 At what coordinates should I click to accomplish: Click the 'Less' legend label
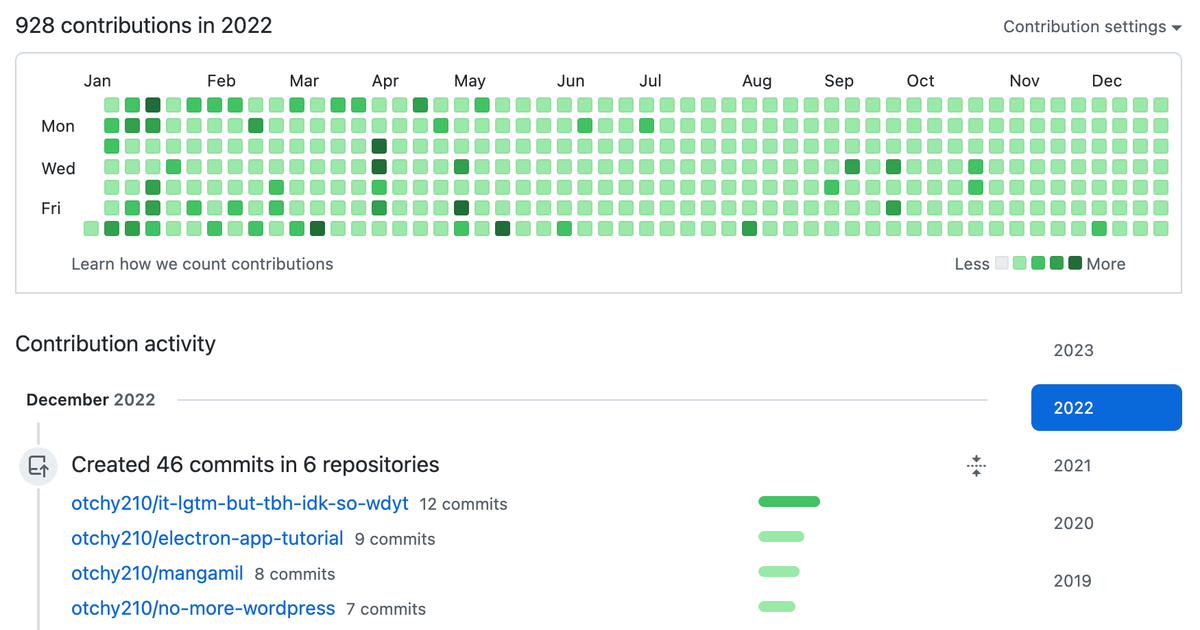pos(972,264)
